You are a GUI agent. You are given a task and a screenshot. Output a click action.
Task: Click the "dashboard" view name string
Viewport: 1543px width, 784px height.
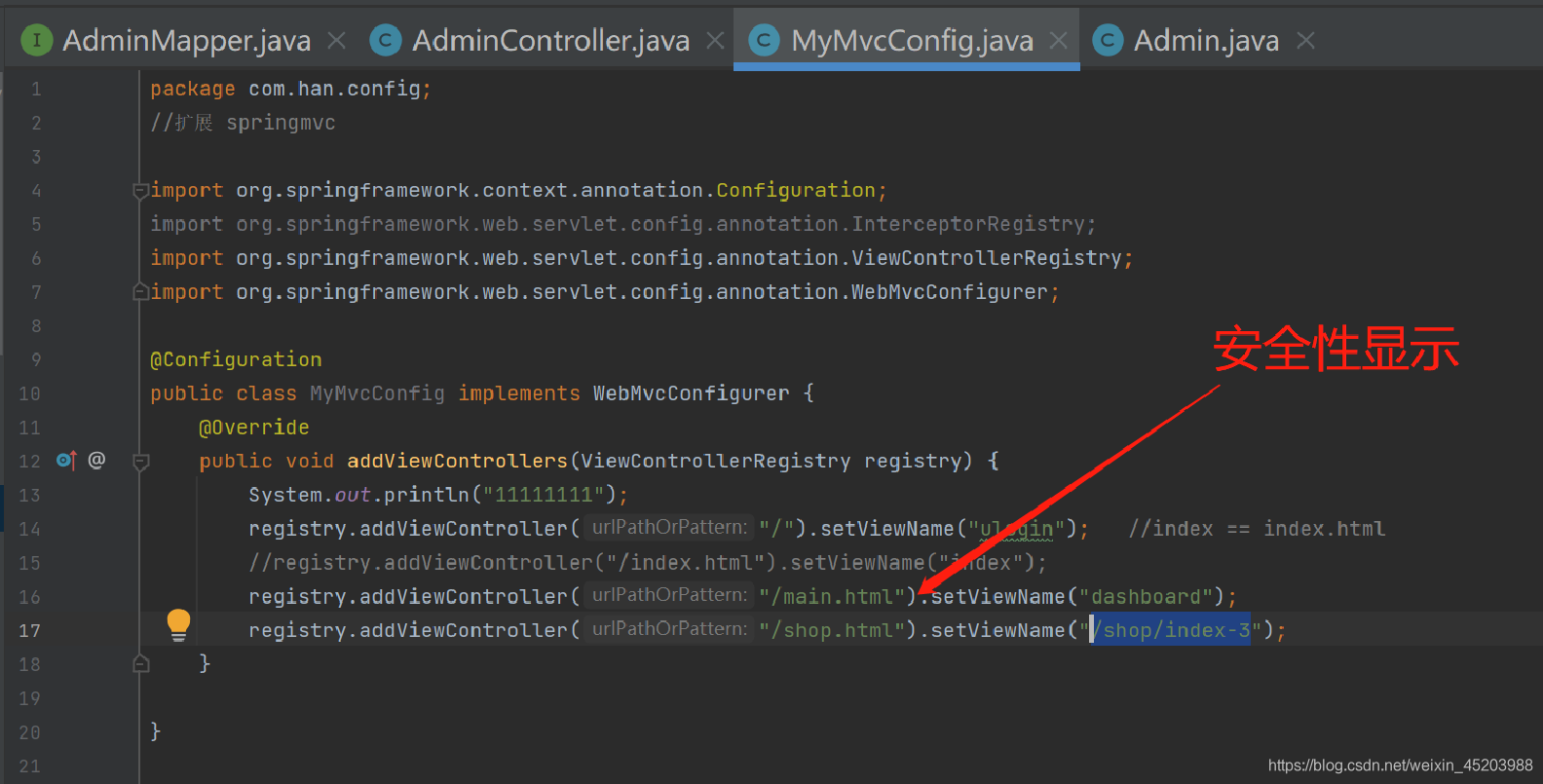(x=1146, y=596)
